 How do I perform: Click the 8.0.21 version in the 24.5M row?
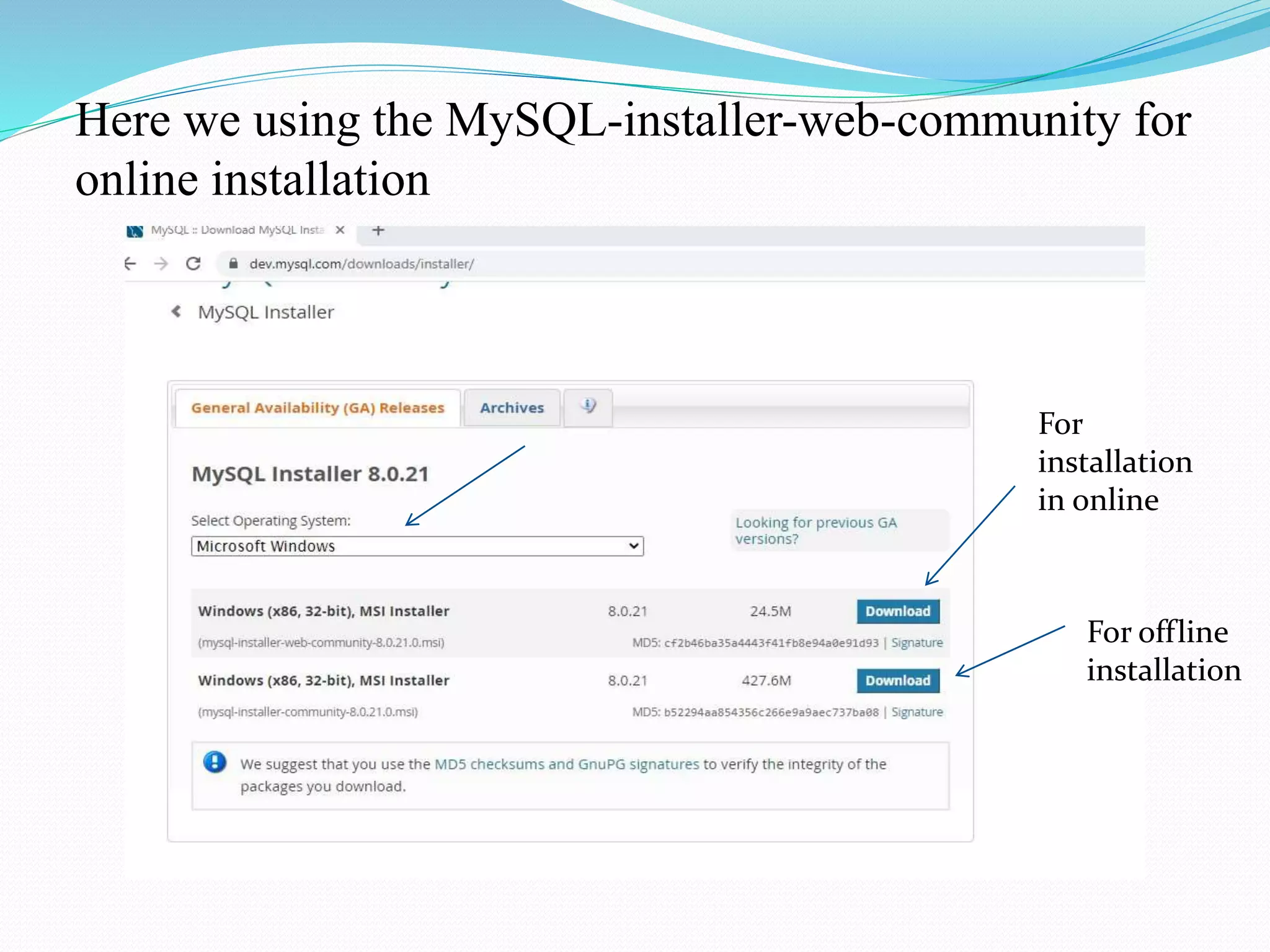click(628, 611)
